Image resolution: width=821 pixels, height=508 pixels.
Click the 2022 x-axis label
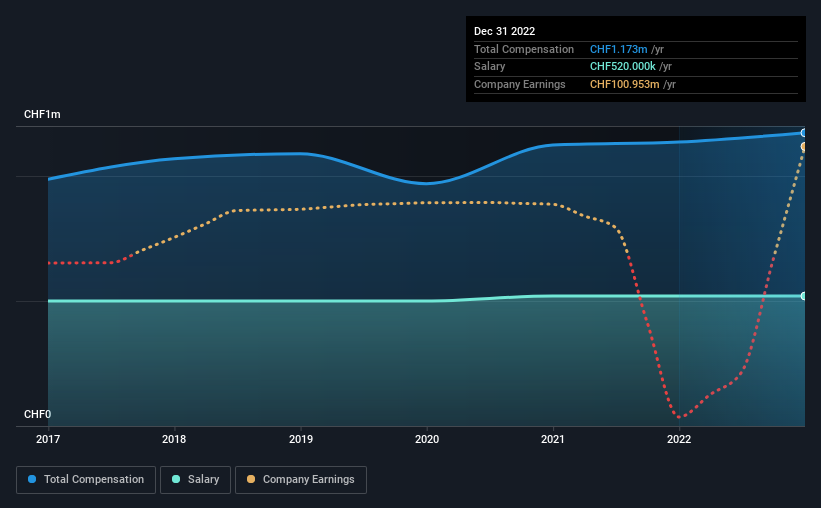pyautogui.click(x=679, y=439)
